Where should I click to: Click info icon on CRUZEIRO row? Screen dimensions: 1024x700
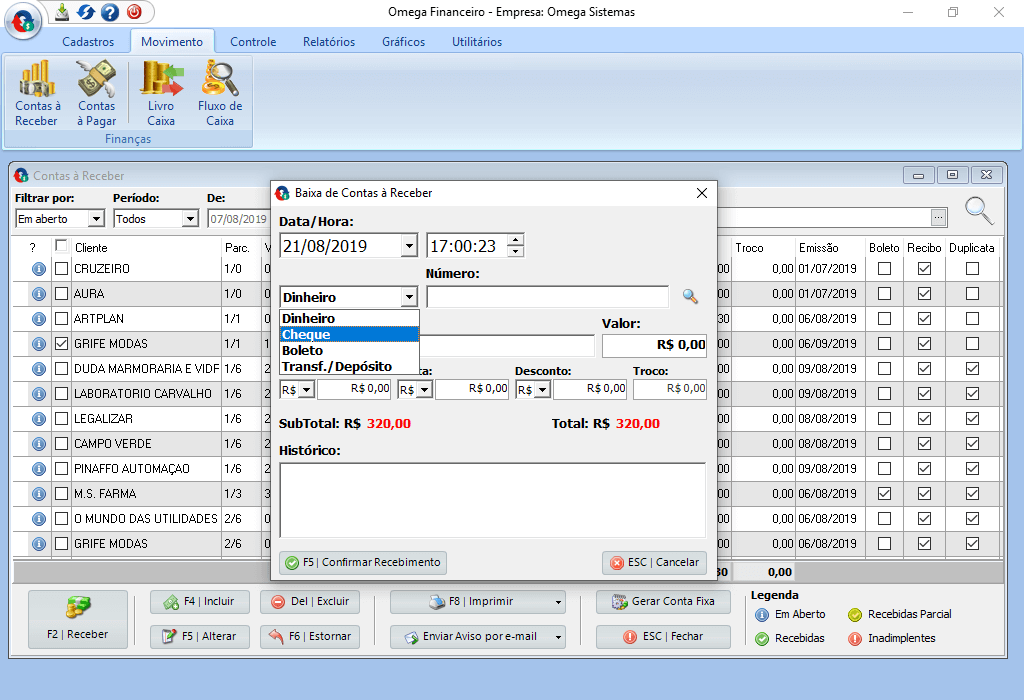coord(39,269)
